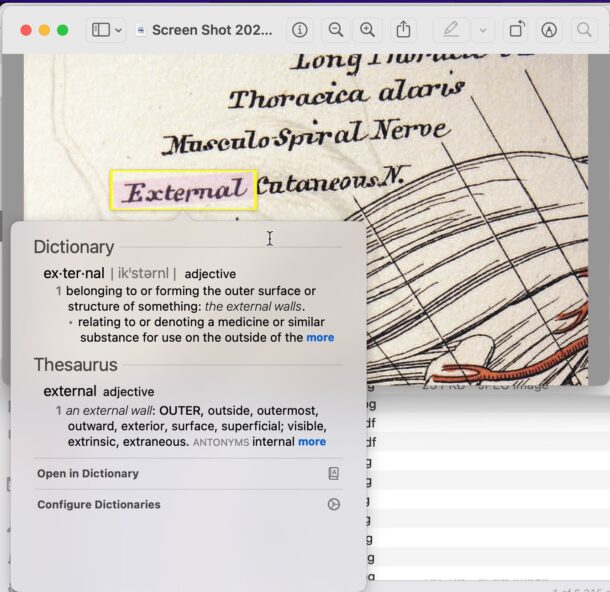
Task: Click the dictionary book icon
Action: 334,473
